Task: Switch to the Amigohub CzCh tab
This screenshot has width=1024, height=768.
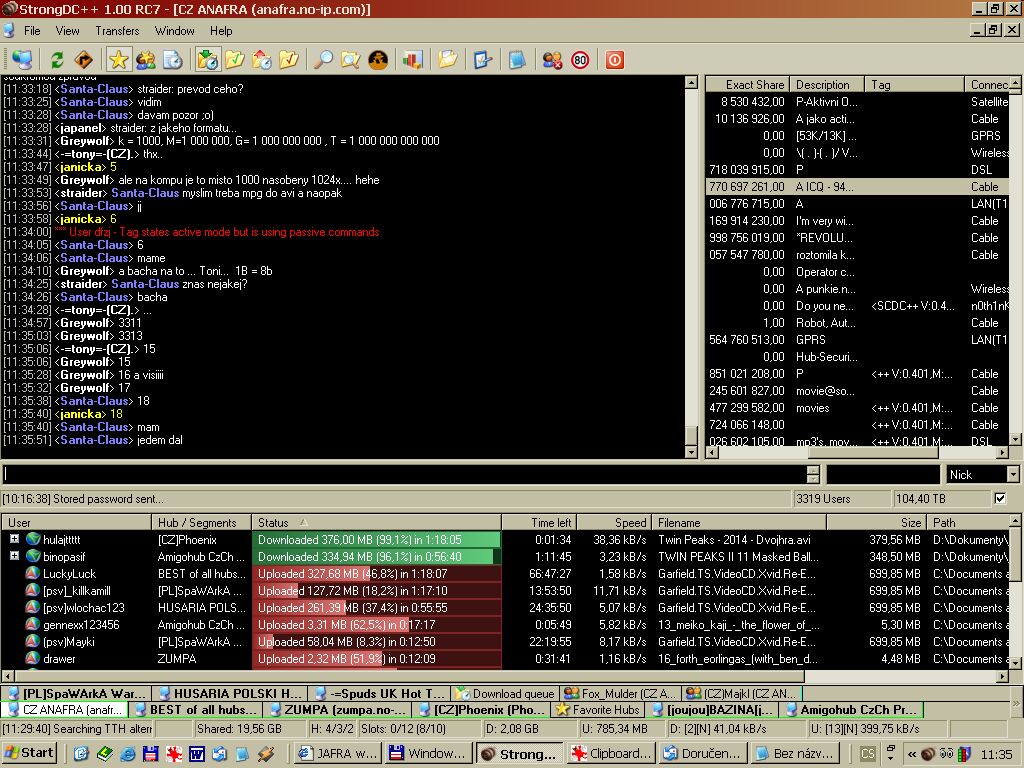Action: click(852, 710)
